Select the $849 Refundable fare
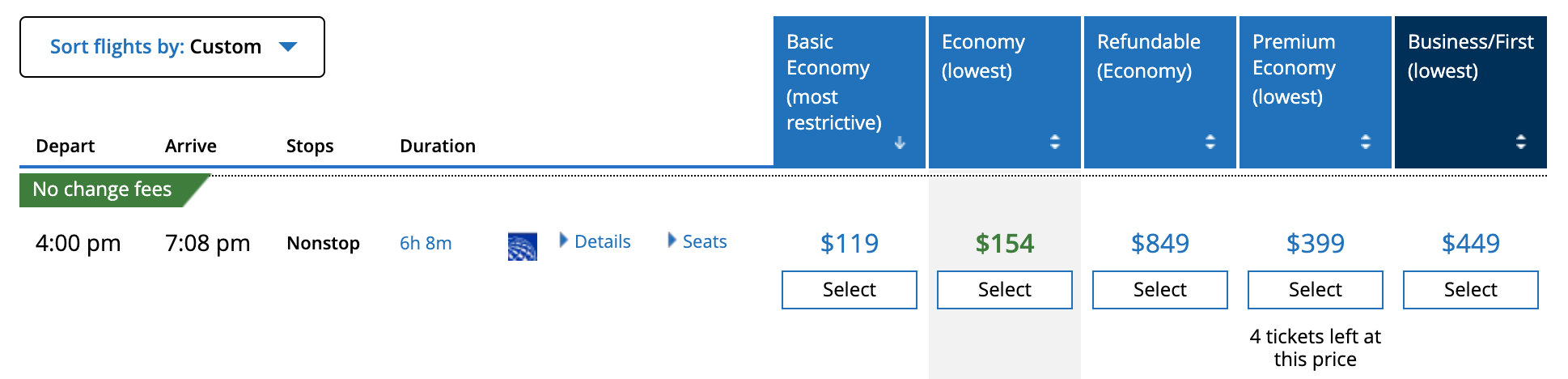 (1159, 290)
